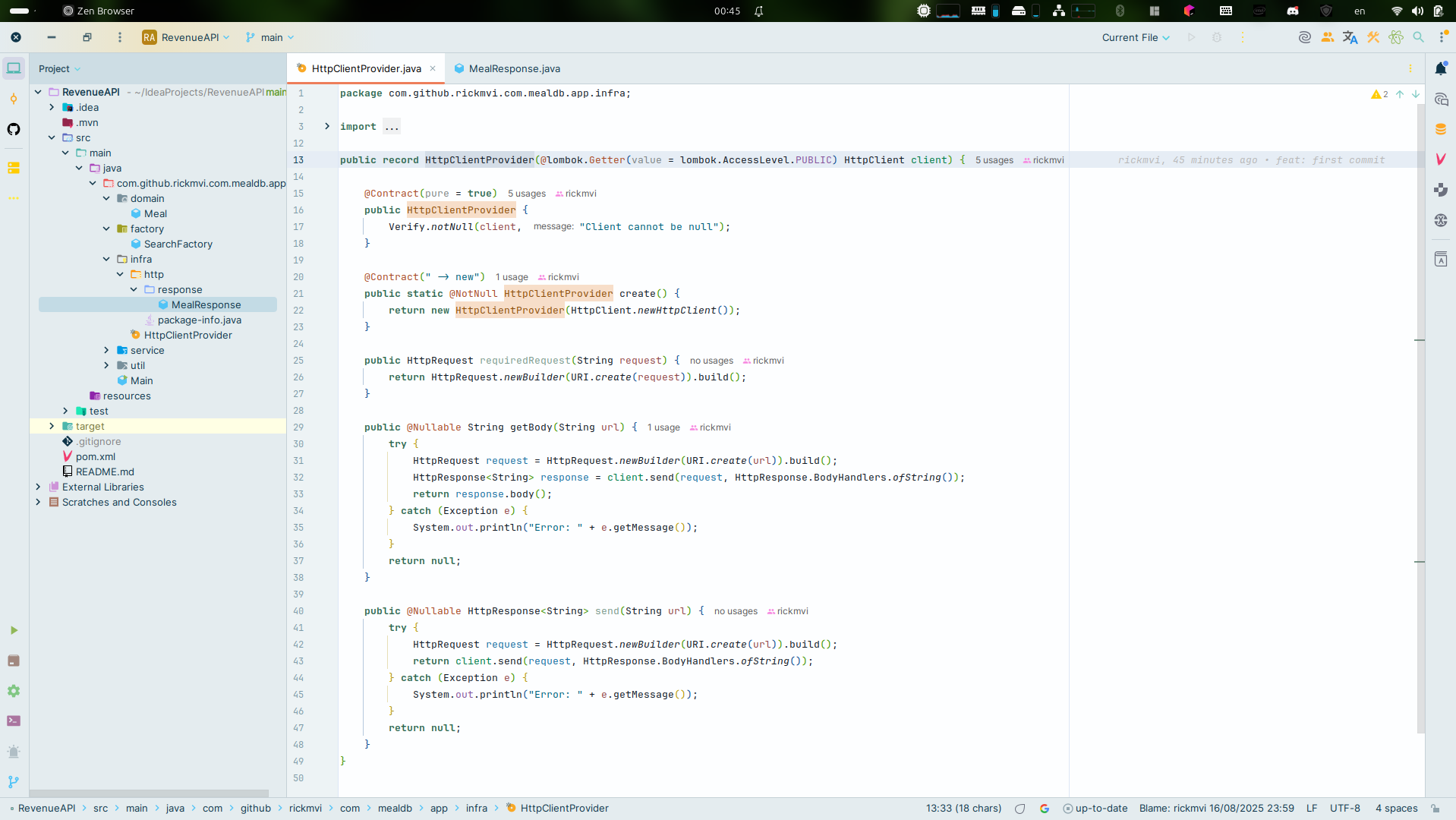Open the Maven tool window icon
This screenshot has height=820, width=1456.
1441,159
